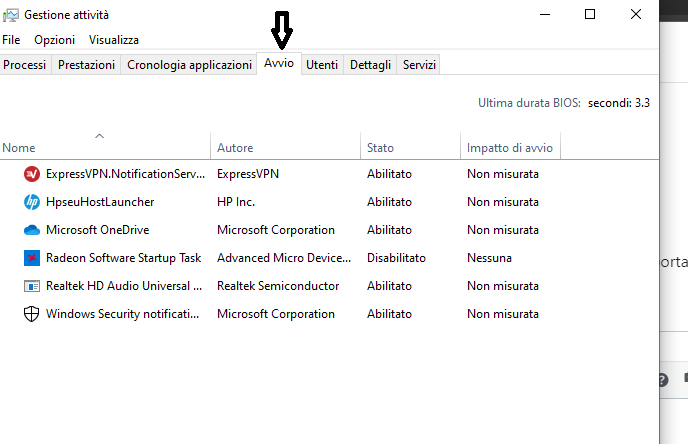Viewport: 688px width, 444px height.
Task: Click the Radeon Software Startup Task icon
Action: (x=32, y=258)
